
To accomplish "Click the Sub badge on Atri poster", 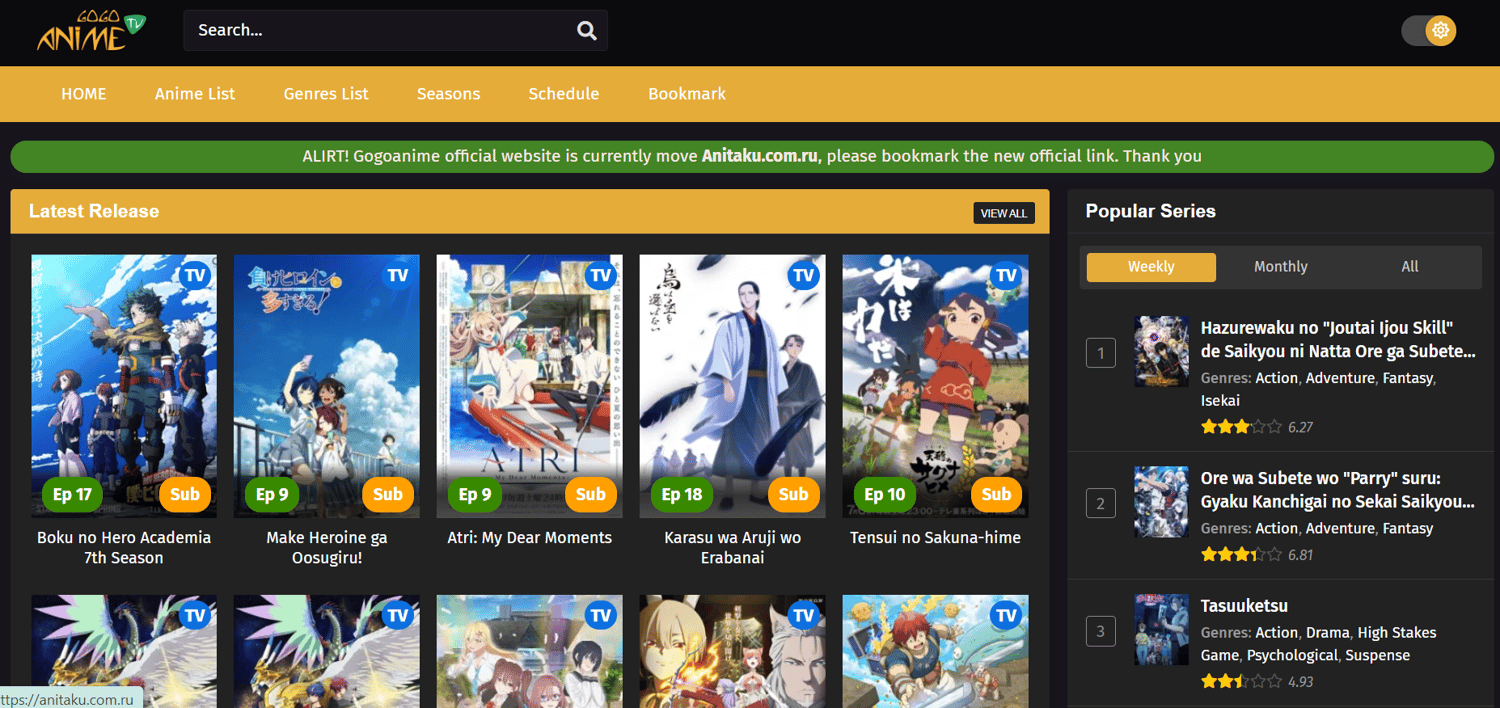I will [x=591, y=494].
